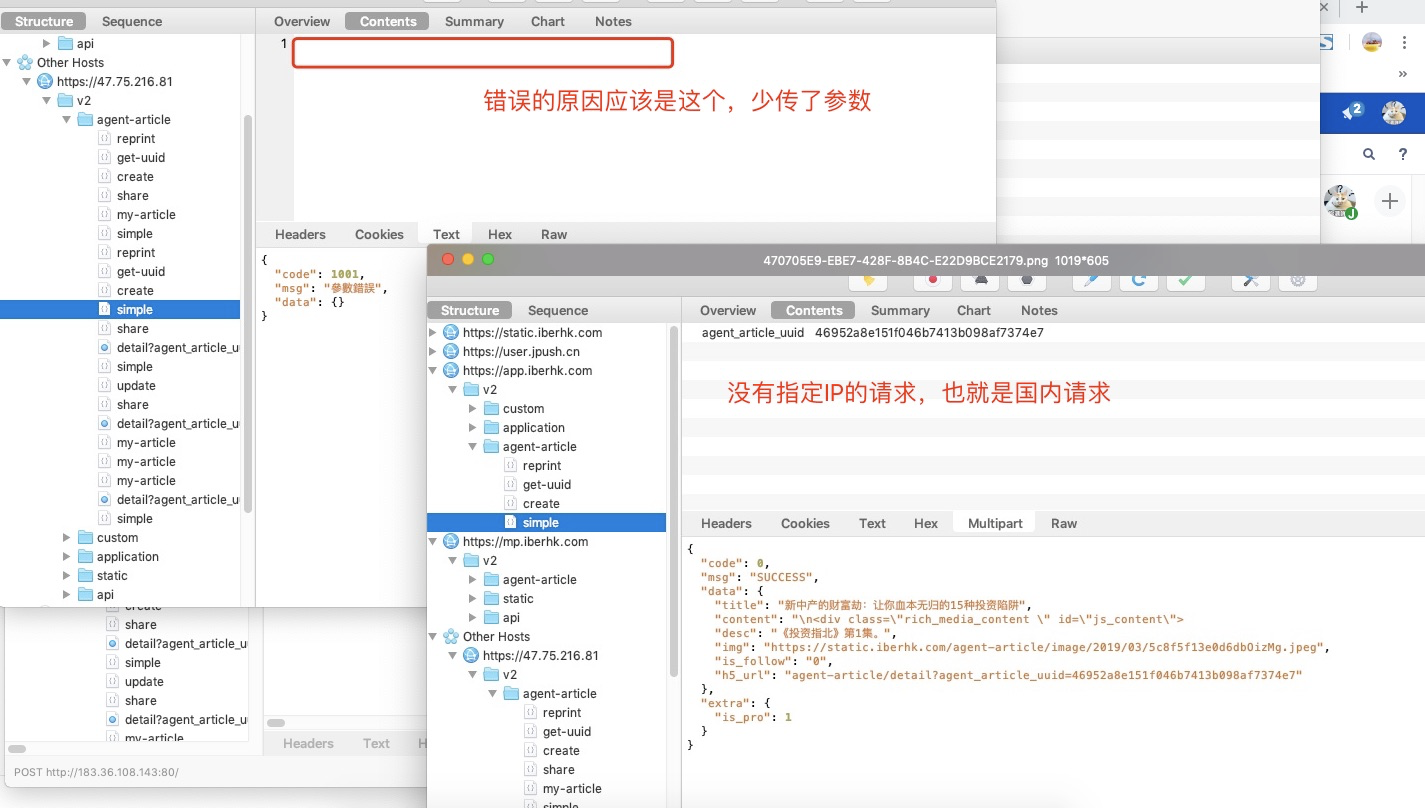Select the get-uuid request under app.iberhk.com
Screen dimensions: 1425x808
click(546, 485)
